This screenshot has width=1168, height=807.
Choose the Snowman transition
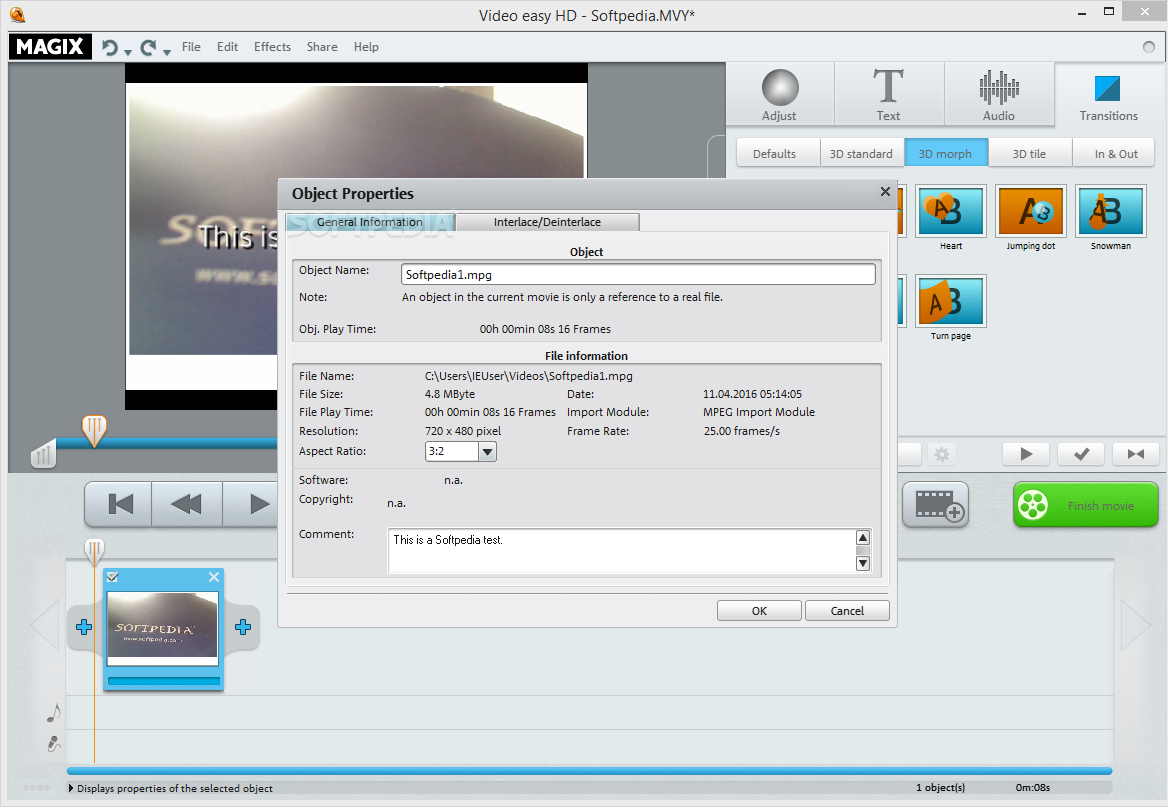(x=1111, y=211)
